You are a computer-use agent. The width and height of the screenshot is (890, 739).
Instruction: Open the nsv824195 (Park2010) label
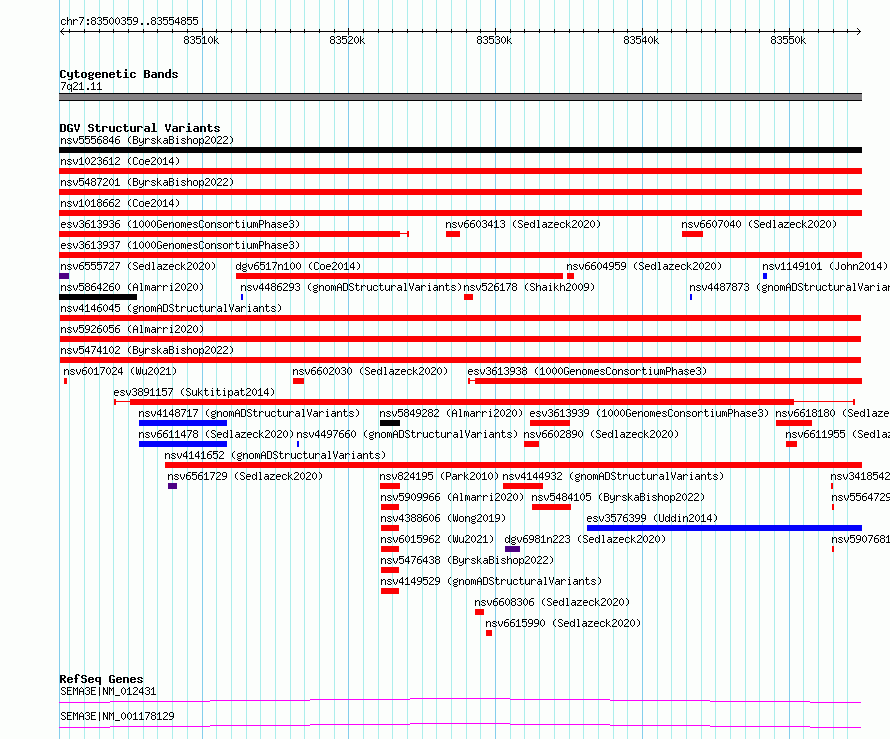coord(439,476)
